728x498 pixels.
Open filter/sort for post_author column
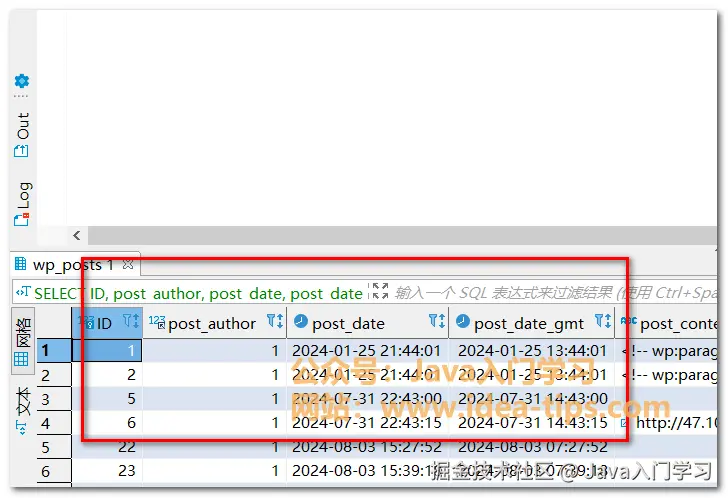coord(275,320)
